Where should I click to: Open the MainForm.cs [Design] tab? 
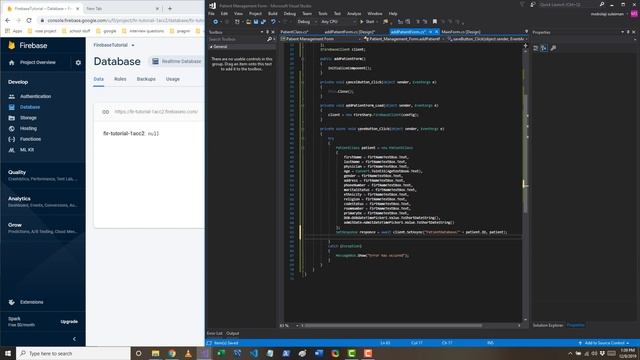click(461, 32)
